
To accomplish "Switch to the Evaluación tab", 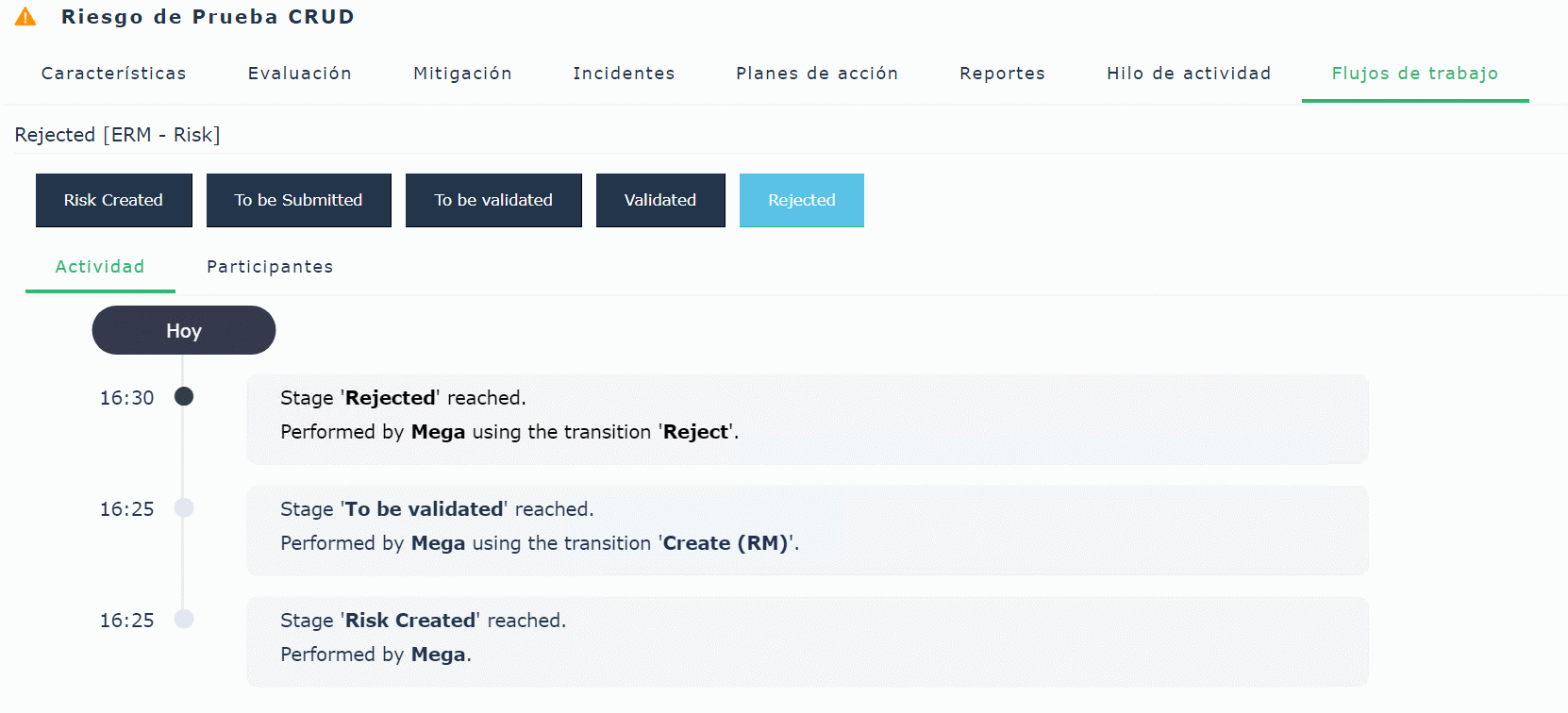I will tap(300, 74).
